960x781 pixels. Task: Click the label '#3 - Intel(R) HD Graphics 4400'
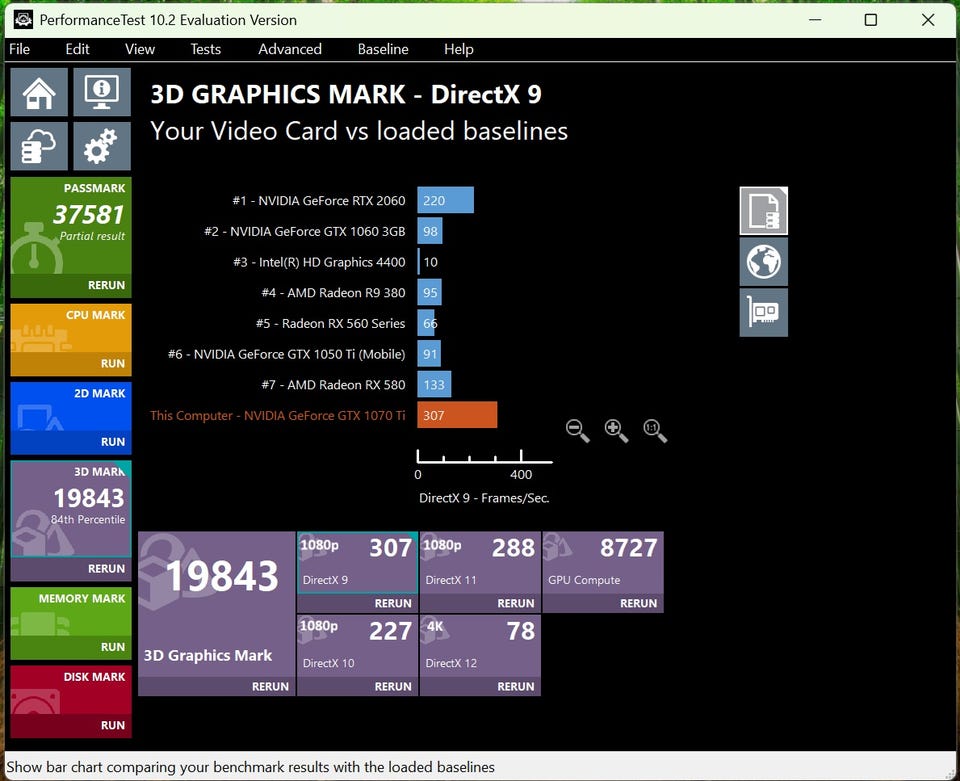[319, 262]
